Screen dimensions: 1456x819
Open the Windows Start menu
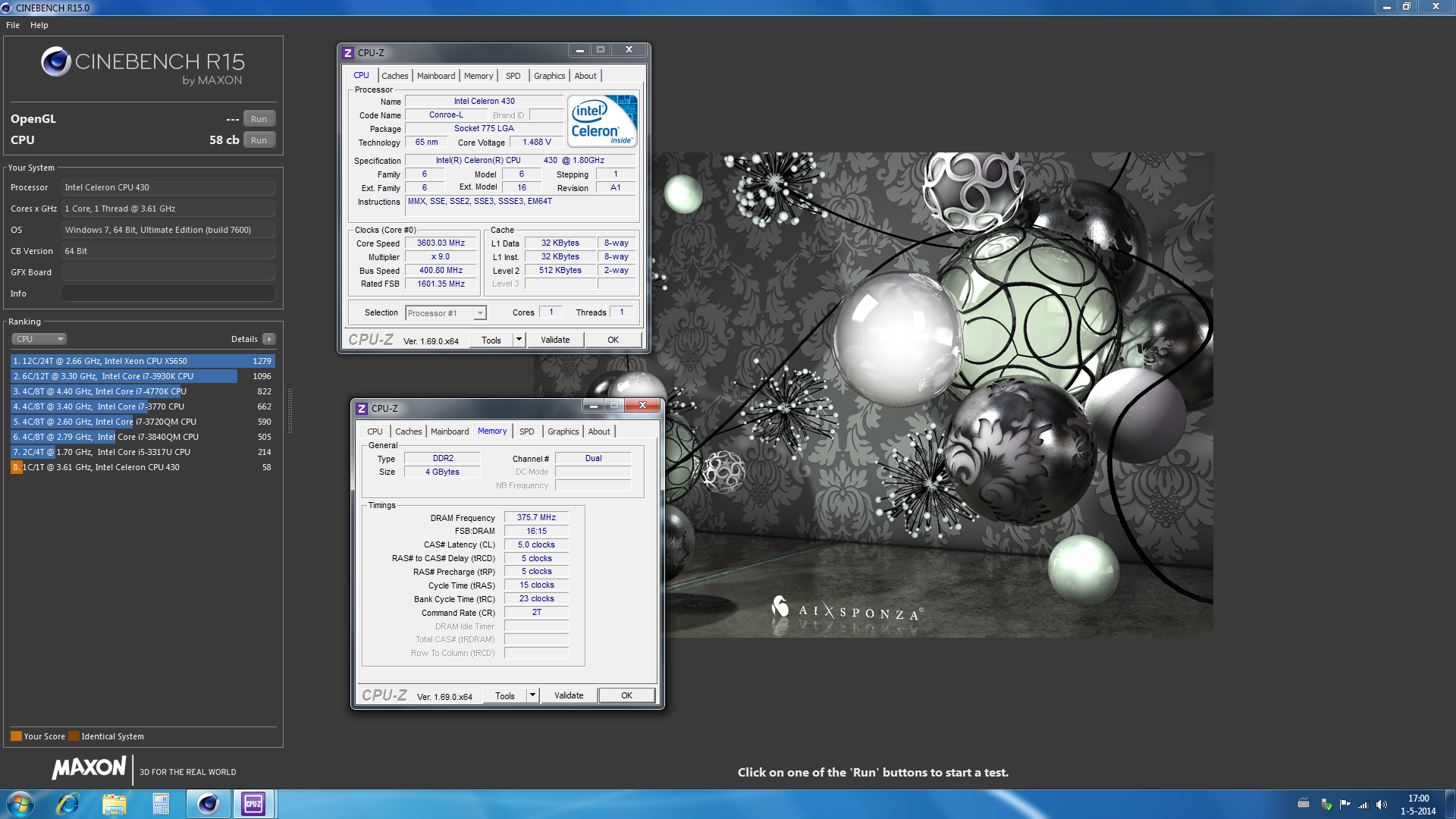click(20, 804)
